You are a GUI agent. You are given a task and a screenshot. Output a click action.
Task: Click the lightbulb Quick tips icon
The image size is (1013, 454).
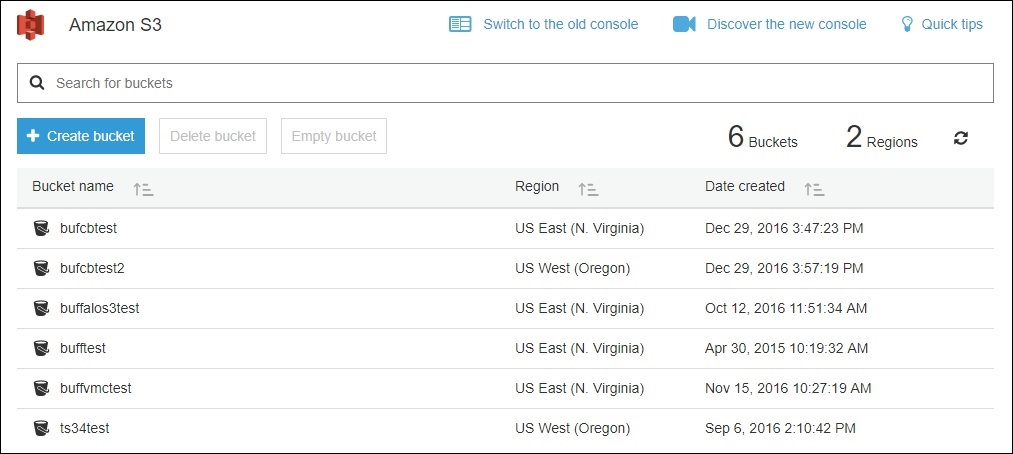(907, 24)
